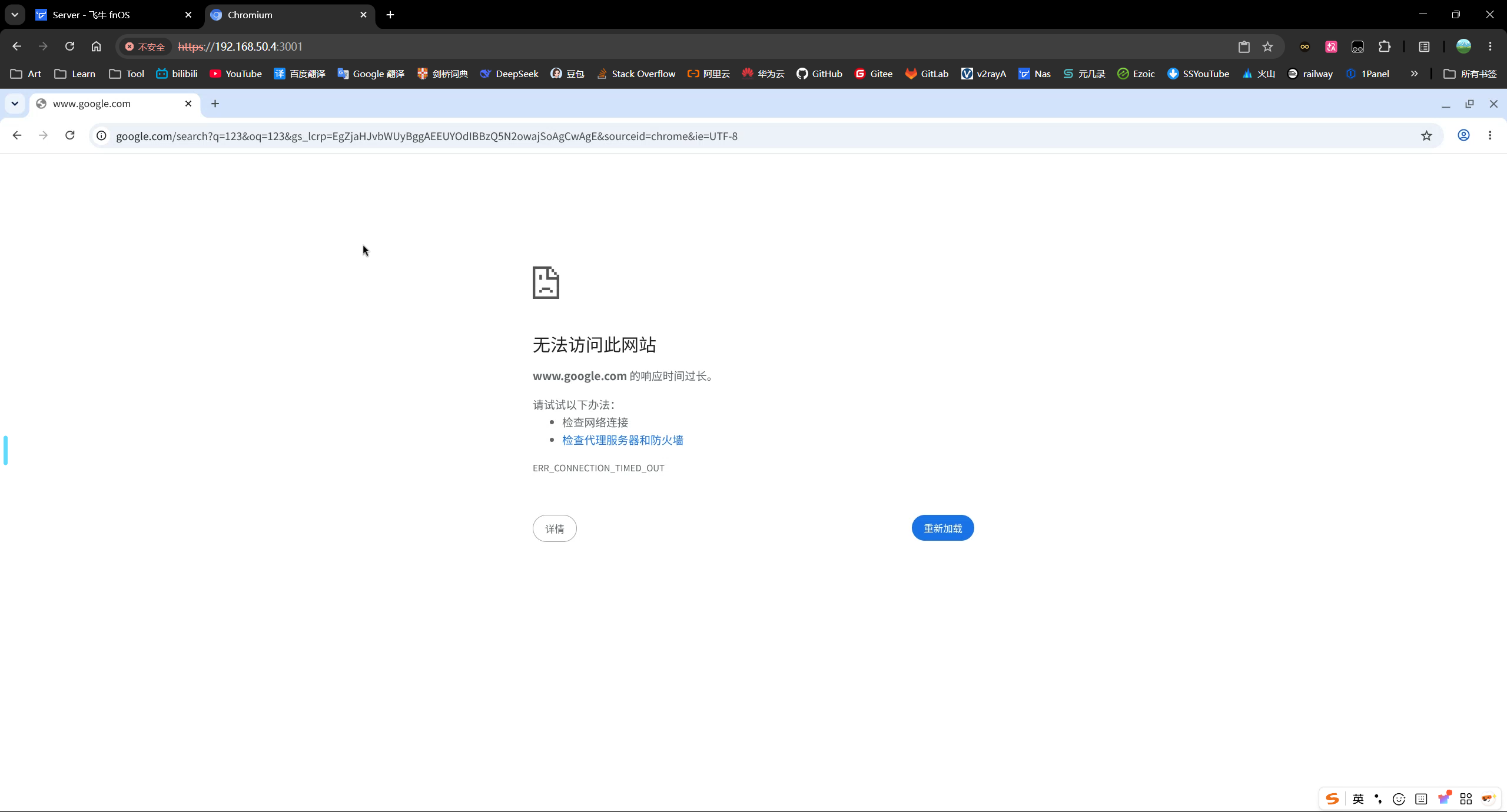Image resolution: width=1507 pixels, height=812 pixels.
Task: Expand the outer tab search dropdown
Action: pos(15,15)
